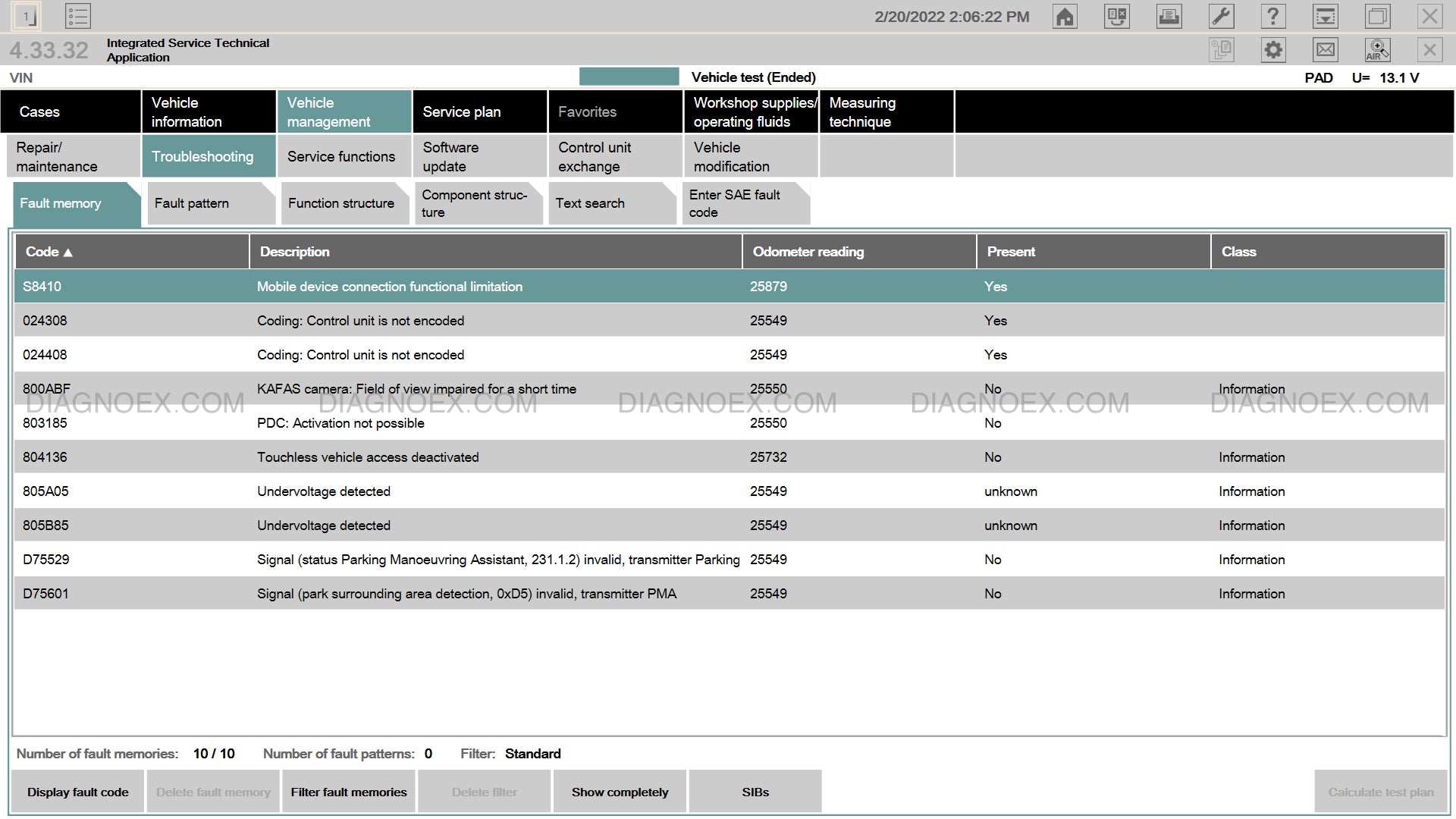This screenshot has width=1456, height=819.
Task: Open Workshop supplies/operating fluids tab
Action: tap(752, 111)
